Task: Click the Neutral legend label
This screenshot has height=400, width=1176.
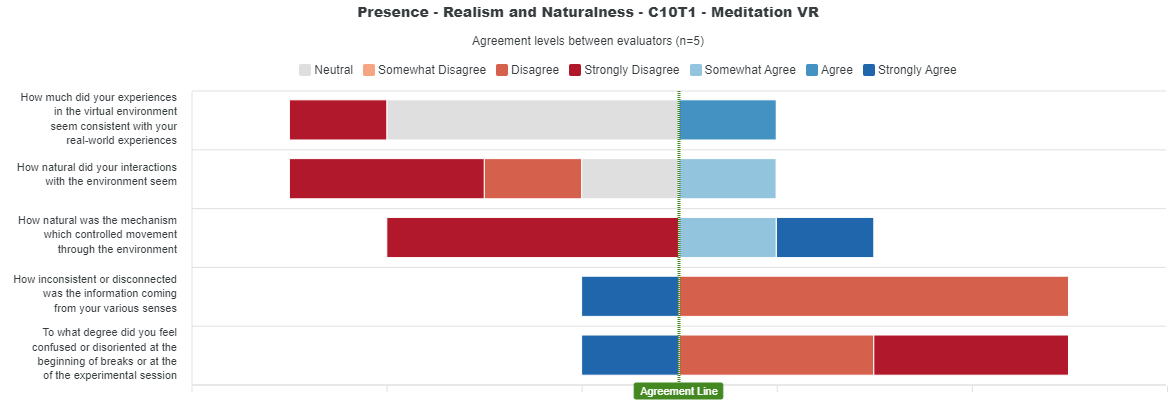Action: click(x=333, y=70)
